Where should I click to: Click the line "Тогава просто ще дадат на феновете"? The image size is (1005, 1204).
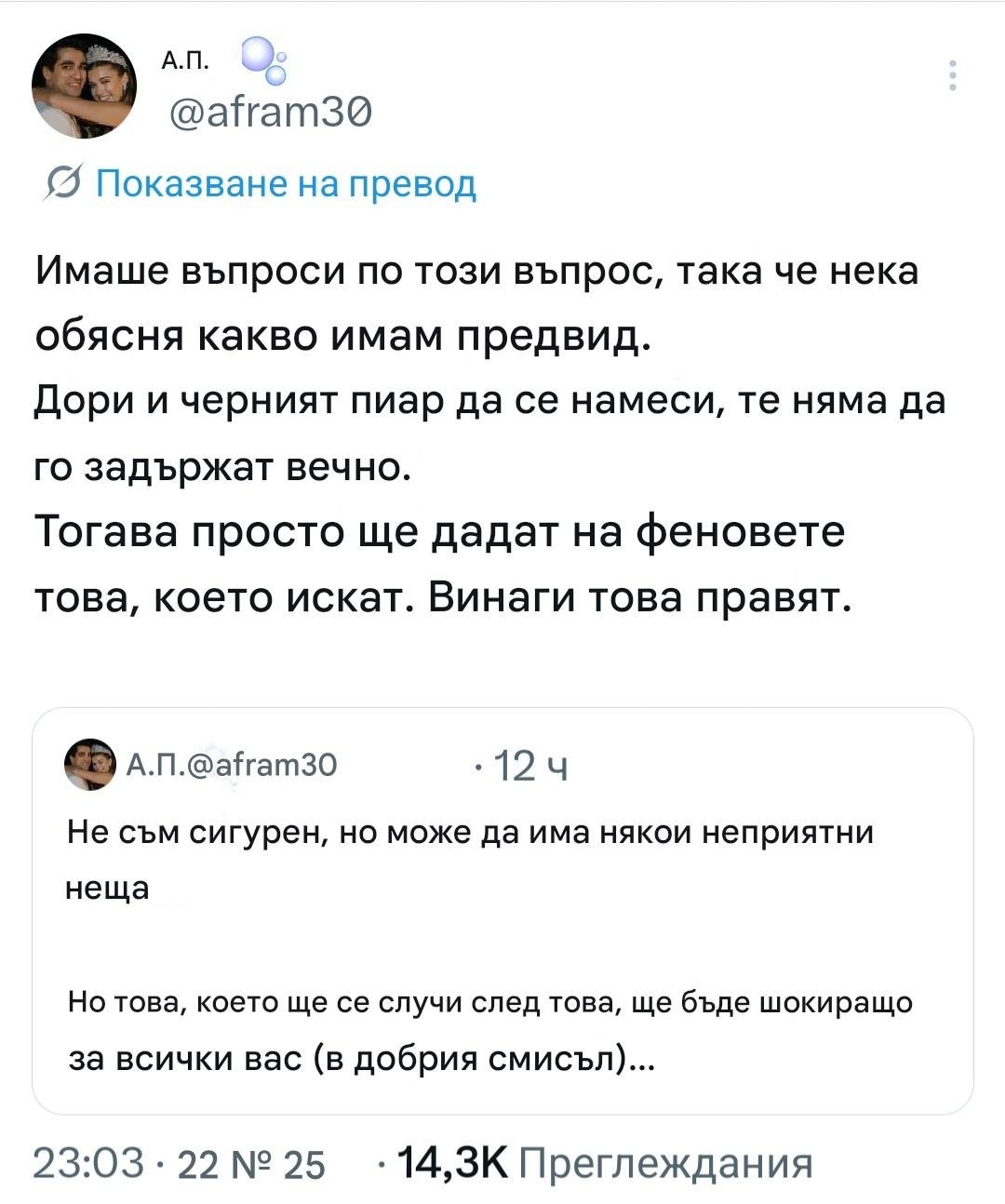(439, 531)
